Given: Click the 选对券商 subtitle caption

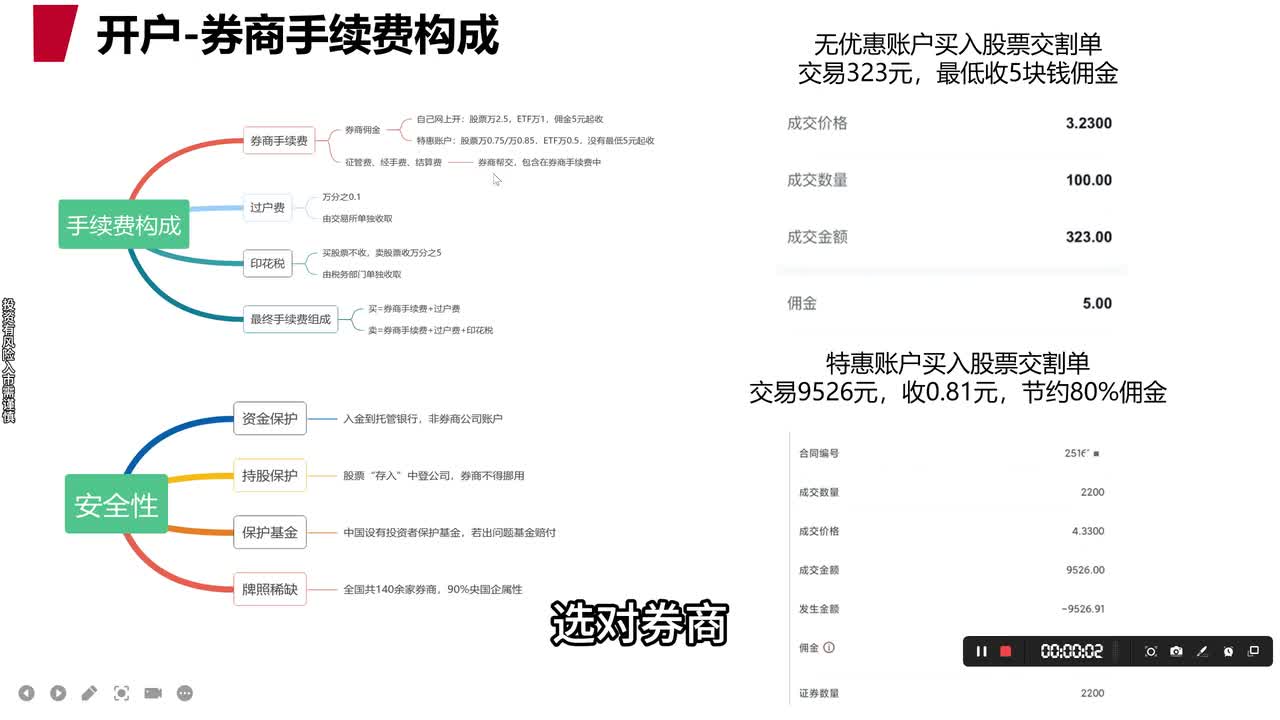Looking at the screenshot, I should [x=639, y=623].
